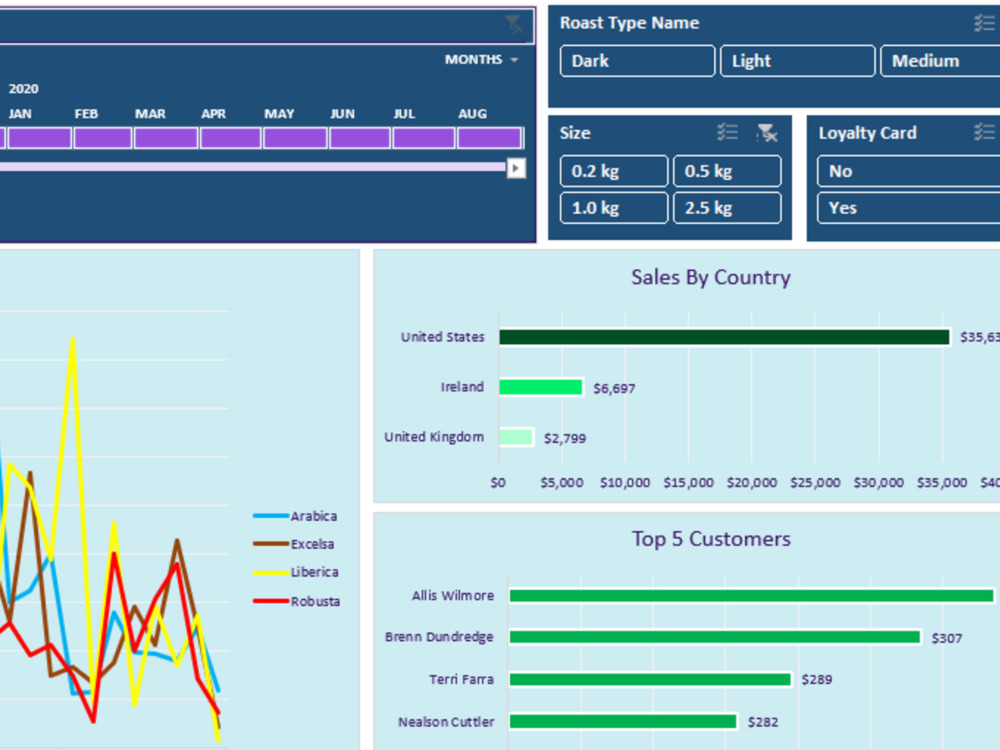Filter by 2.5 kg size
The image size is (1000, 750).
point(727,208)
